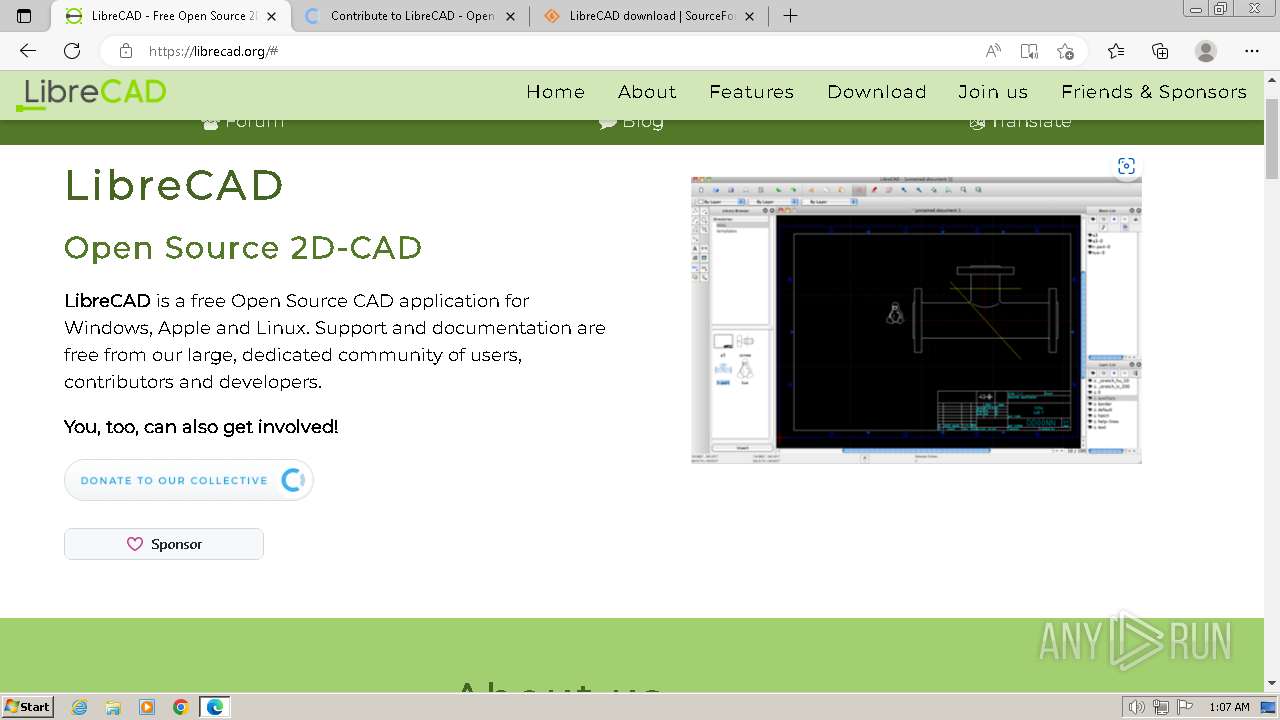
Task: Open the About menu item
Action: [x=647, y=92]
